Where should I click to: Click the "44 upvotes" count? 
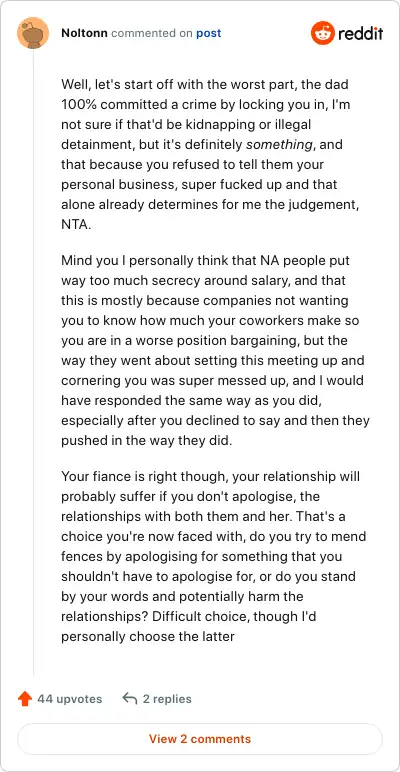click(x=69, y=699)
